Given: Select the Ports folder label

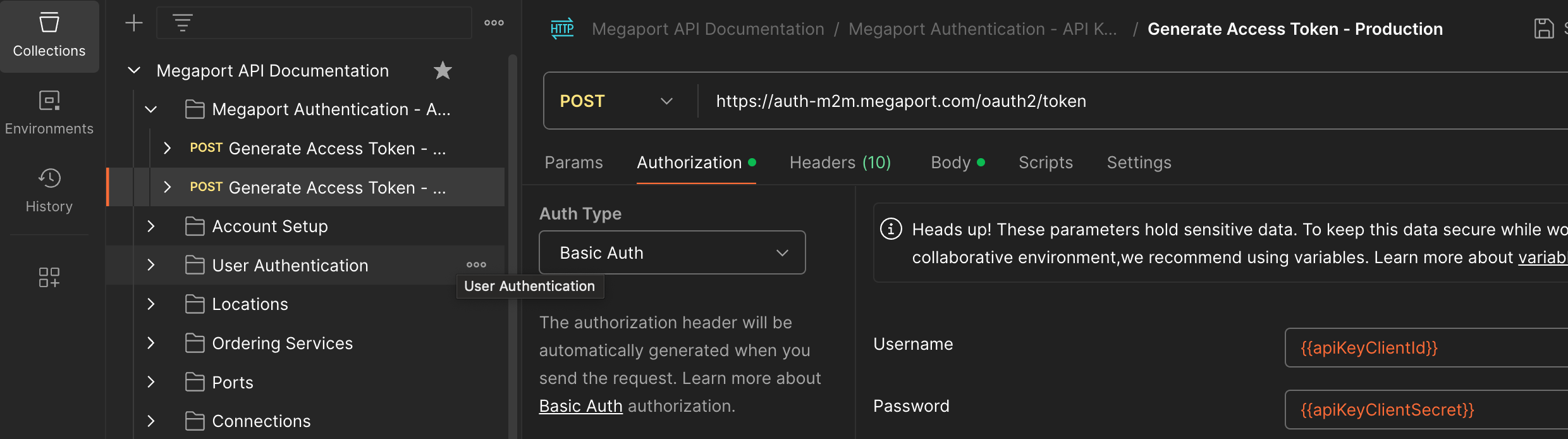Looking at the screenshot, I should (x=233, y=382).
